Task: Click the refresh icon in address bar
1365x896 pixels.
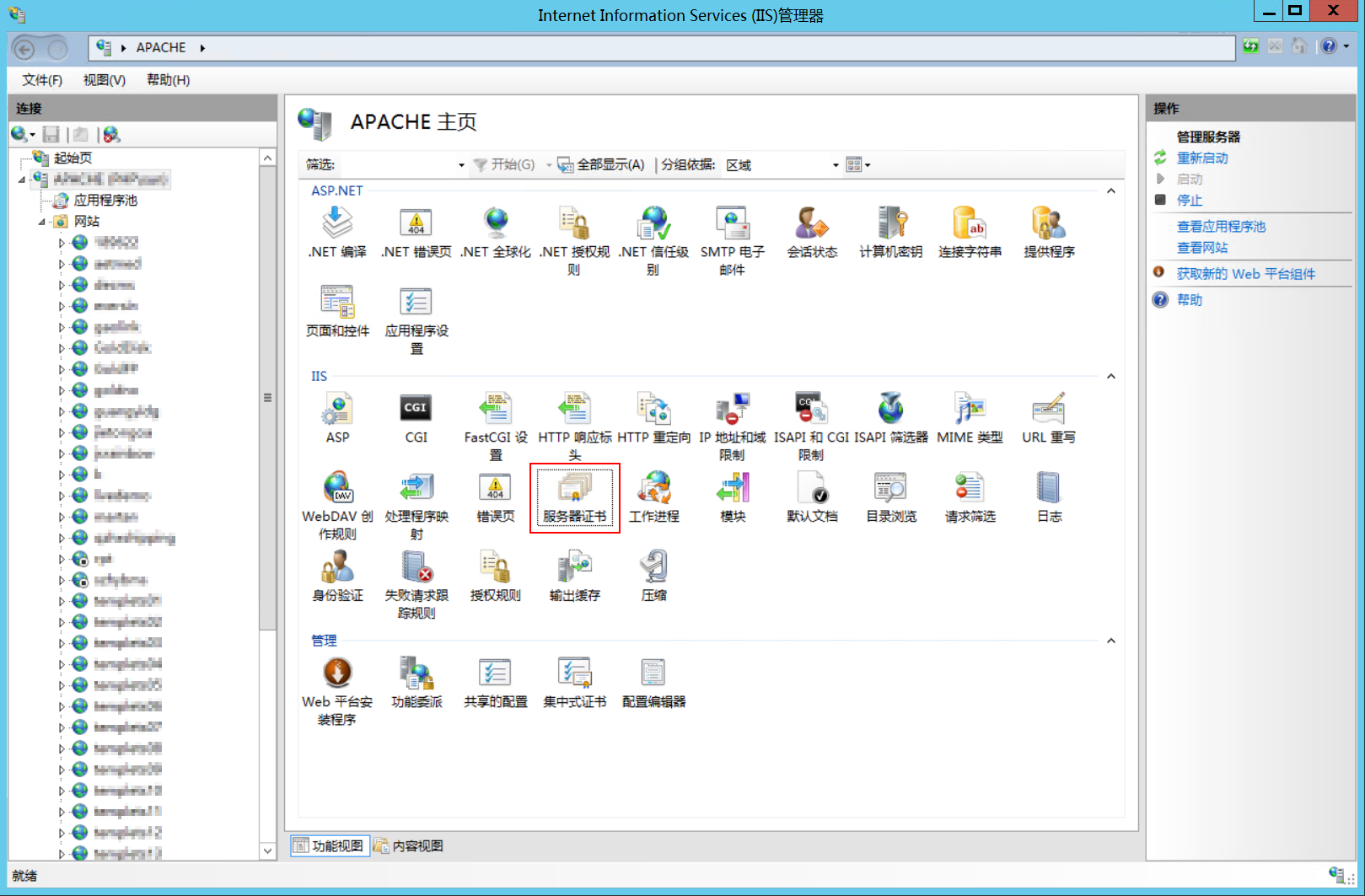Action: (x=1251, y=46)
